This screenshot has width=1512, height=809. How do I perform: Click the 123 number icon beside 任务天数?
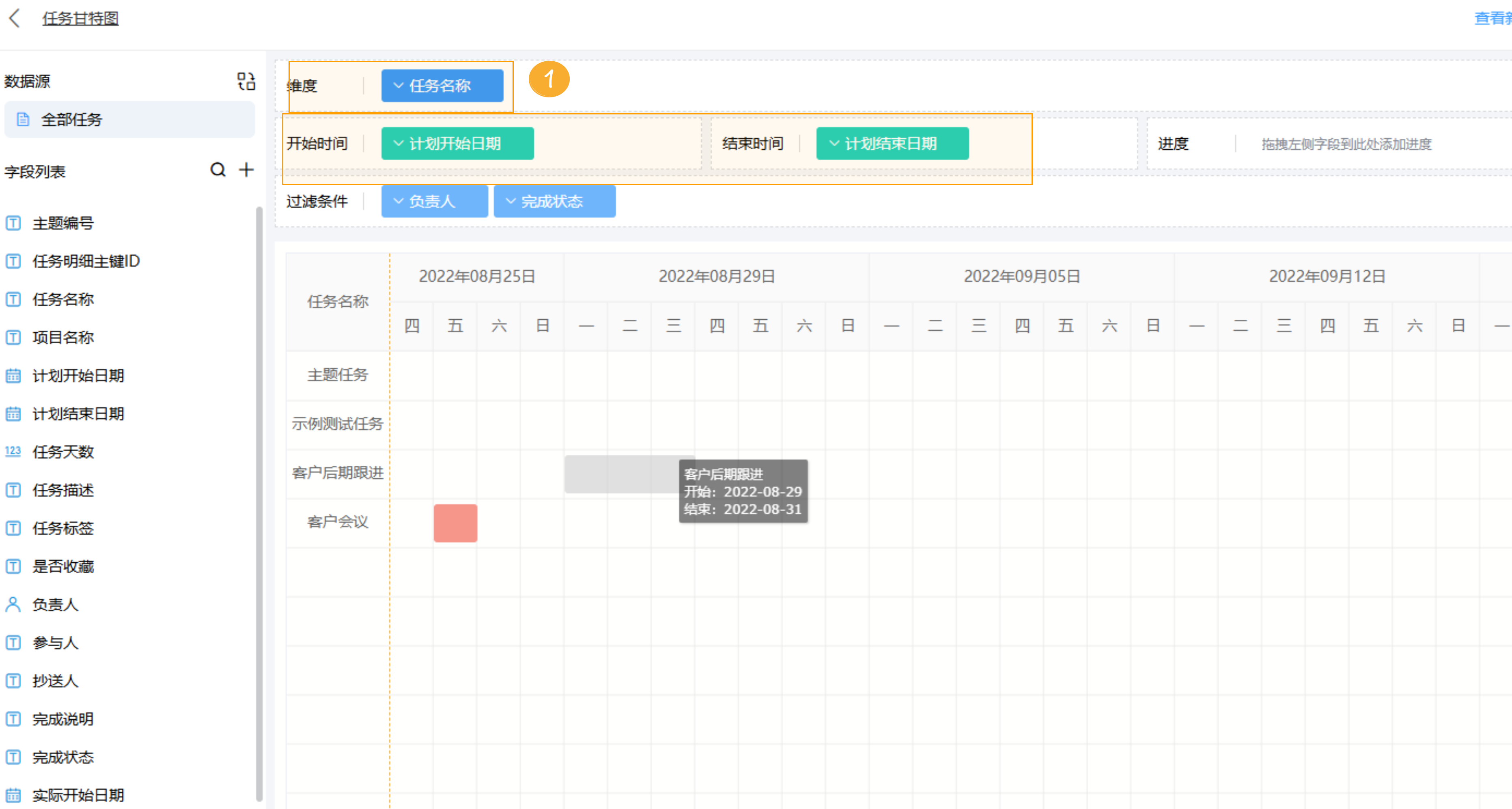pos(13,451)
